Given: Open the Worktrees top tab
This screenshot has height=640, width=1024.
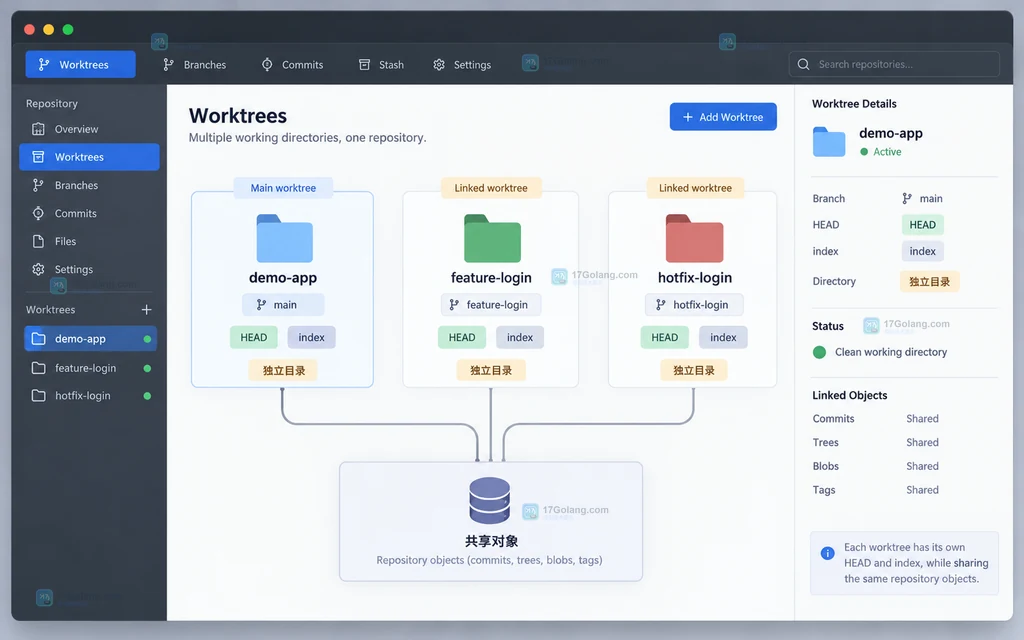Looking at the screenshot, I should 80,65.
